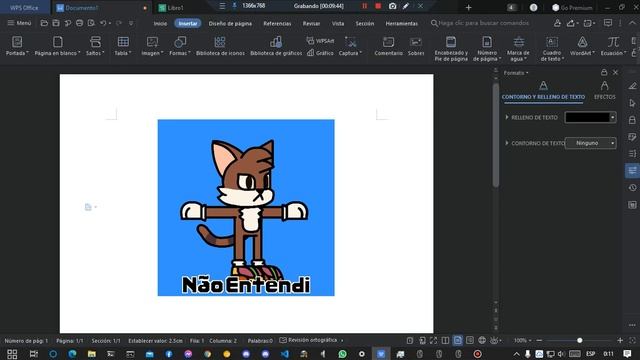Open the Captura screenshot tool
This screenshot has width=640, height=360.
[350, 46]
